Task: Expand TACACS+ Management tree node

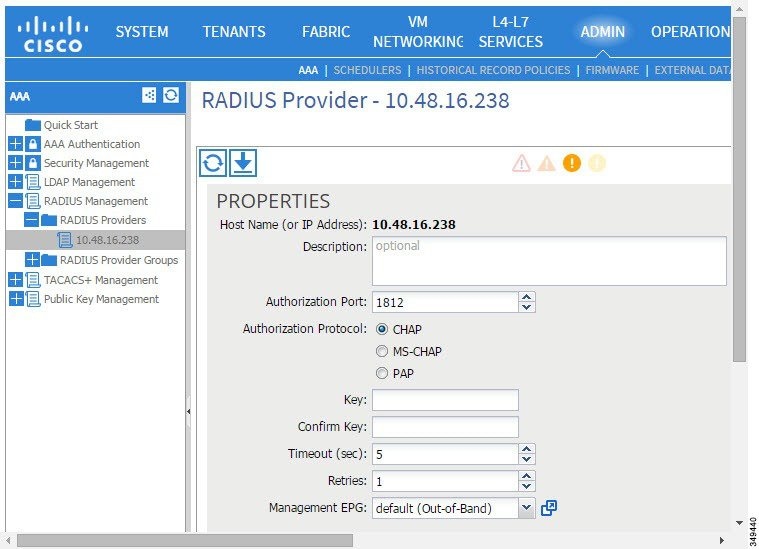Action: [x=15, y=279]
